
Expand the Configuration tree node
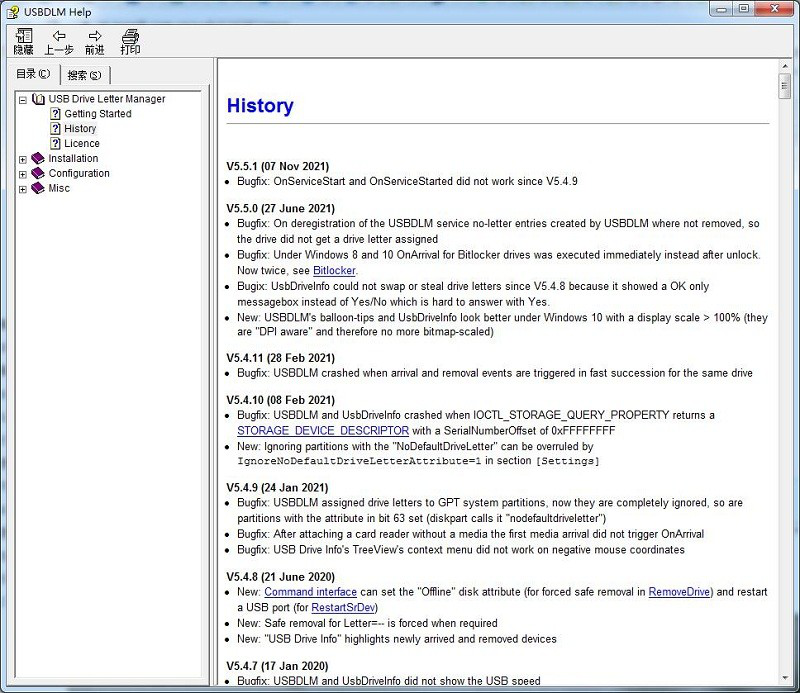22,175
